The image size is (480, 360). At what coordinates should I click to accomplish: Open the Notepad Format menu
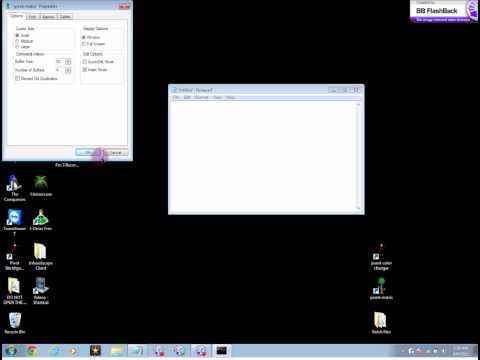click(x=201, y=97)
